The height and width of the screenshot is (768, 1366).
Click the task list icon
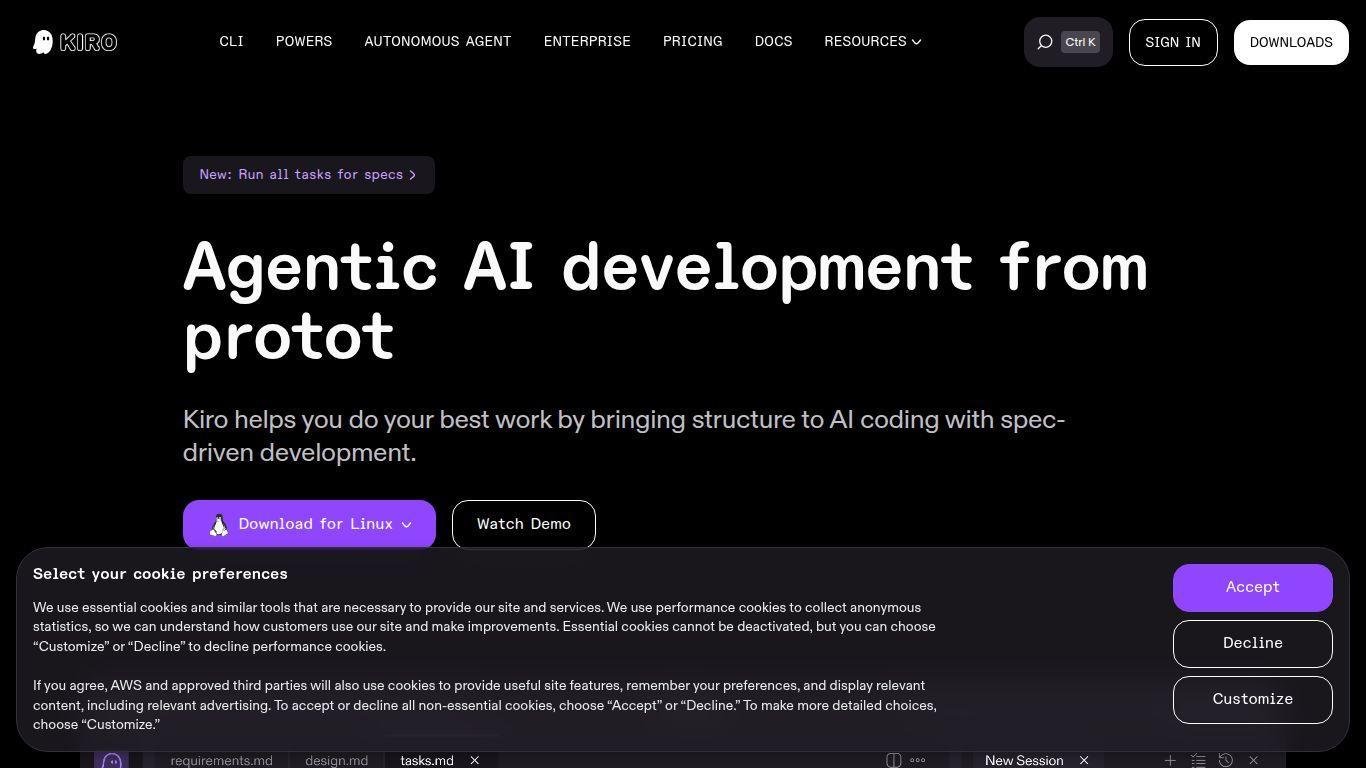coord(1198,761)
